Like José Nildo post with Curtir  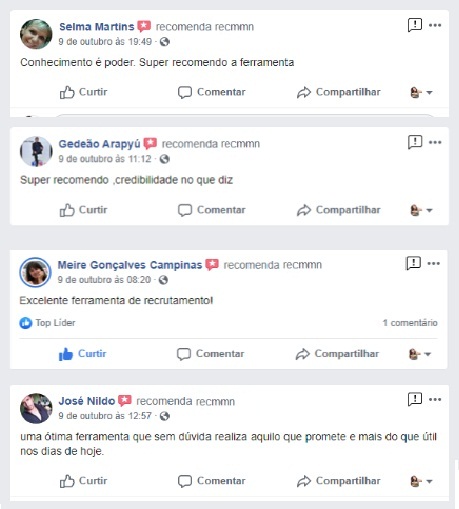[x=83, y=481]
